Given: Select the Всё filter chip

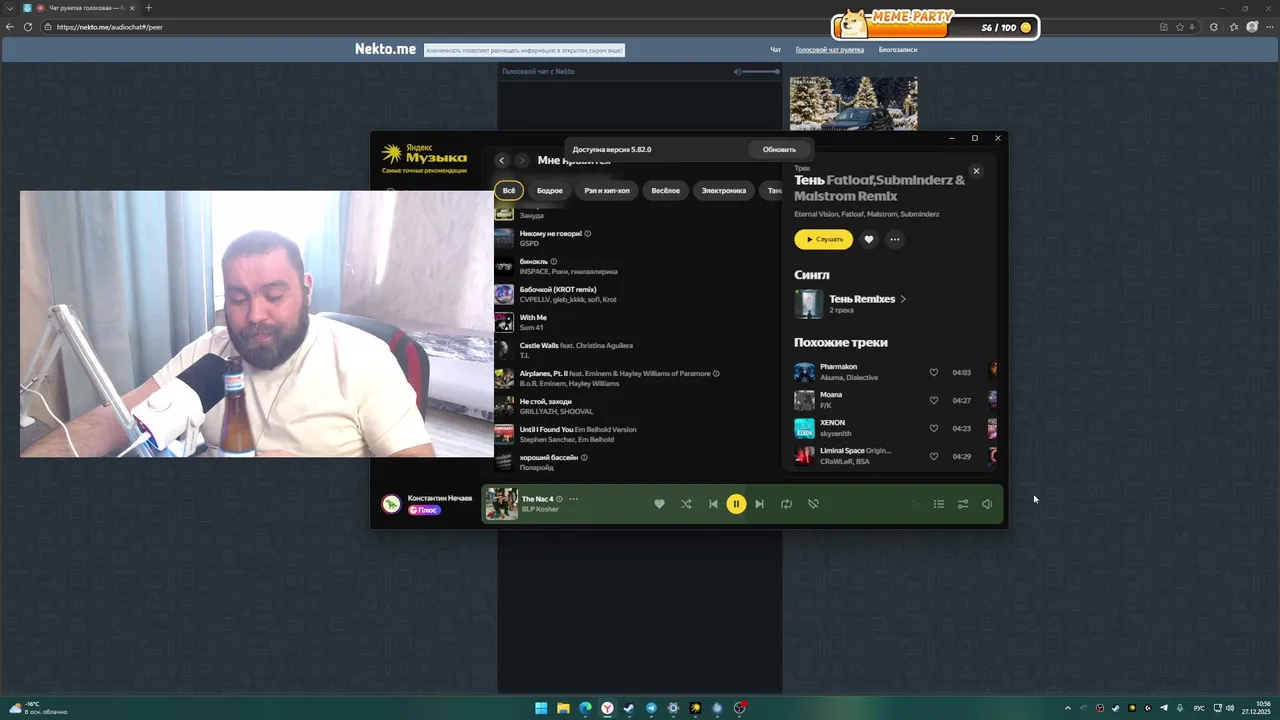Looking at the screenshot, I should pyautogui.click(x=509, y=190).
